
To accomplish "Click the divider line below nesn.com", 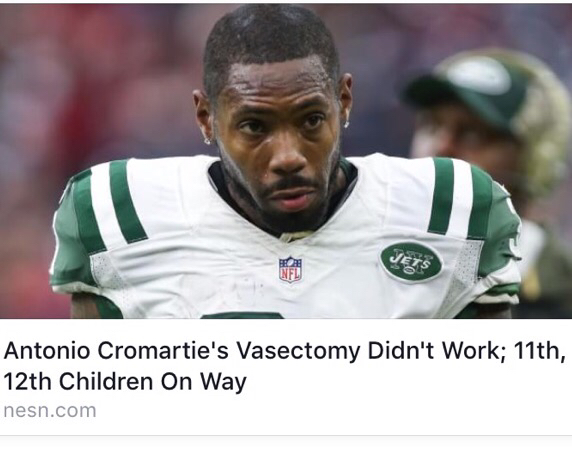I will tap(286, 435).
